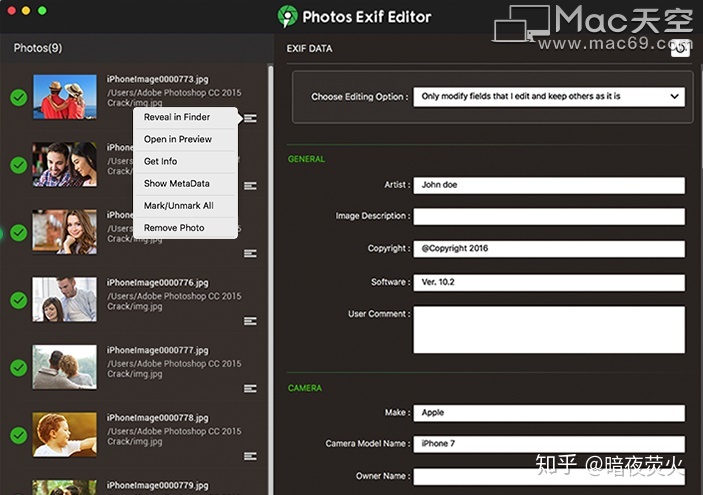Click the Photos(9) header label

coord(38,48)
